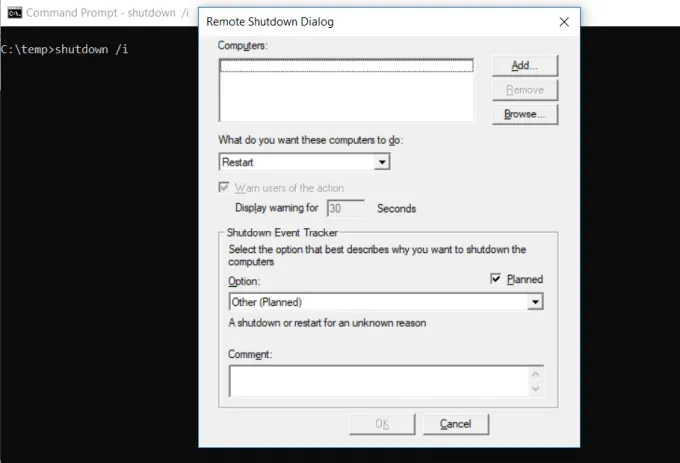Open Browse... to find computers

coord(524,114)
